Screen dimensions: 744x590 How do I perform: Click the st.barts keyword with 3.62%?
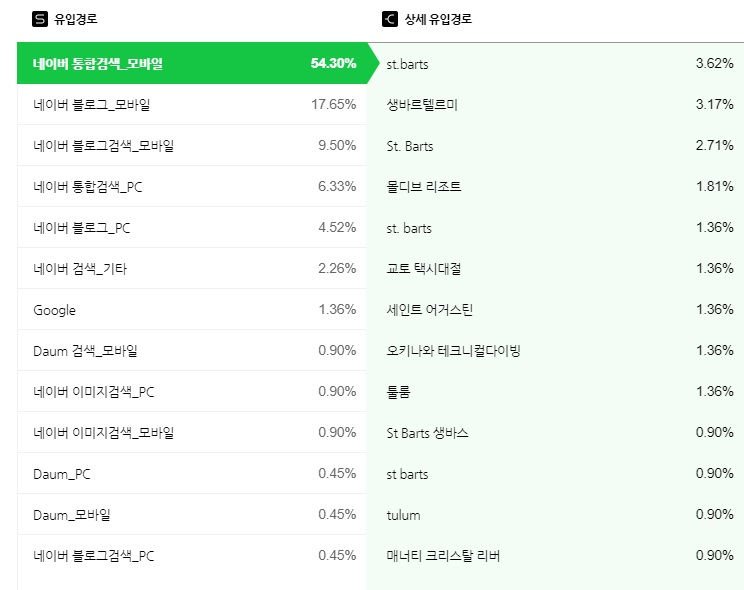[407, 64]
